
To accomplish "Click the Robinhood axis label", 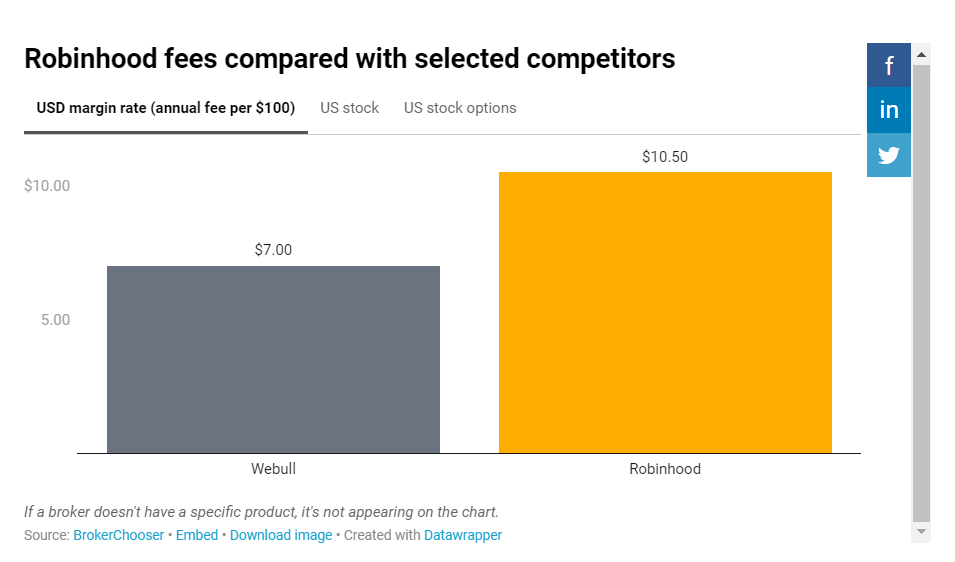I will coord(665,469).
